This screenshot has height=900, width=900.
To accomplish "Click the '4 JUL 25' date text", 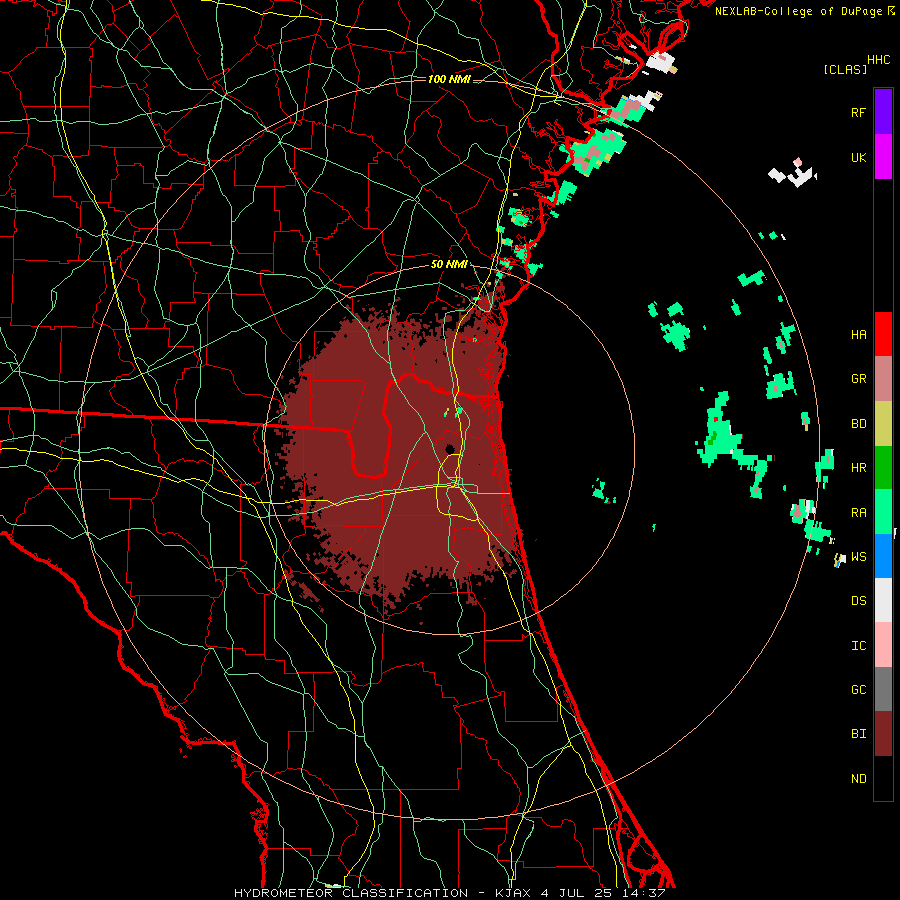I will (x=576, y=893).
